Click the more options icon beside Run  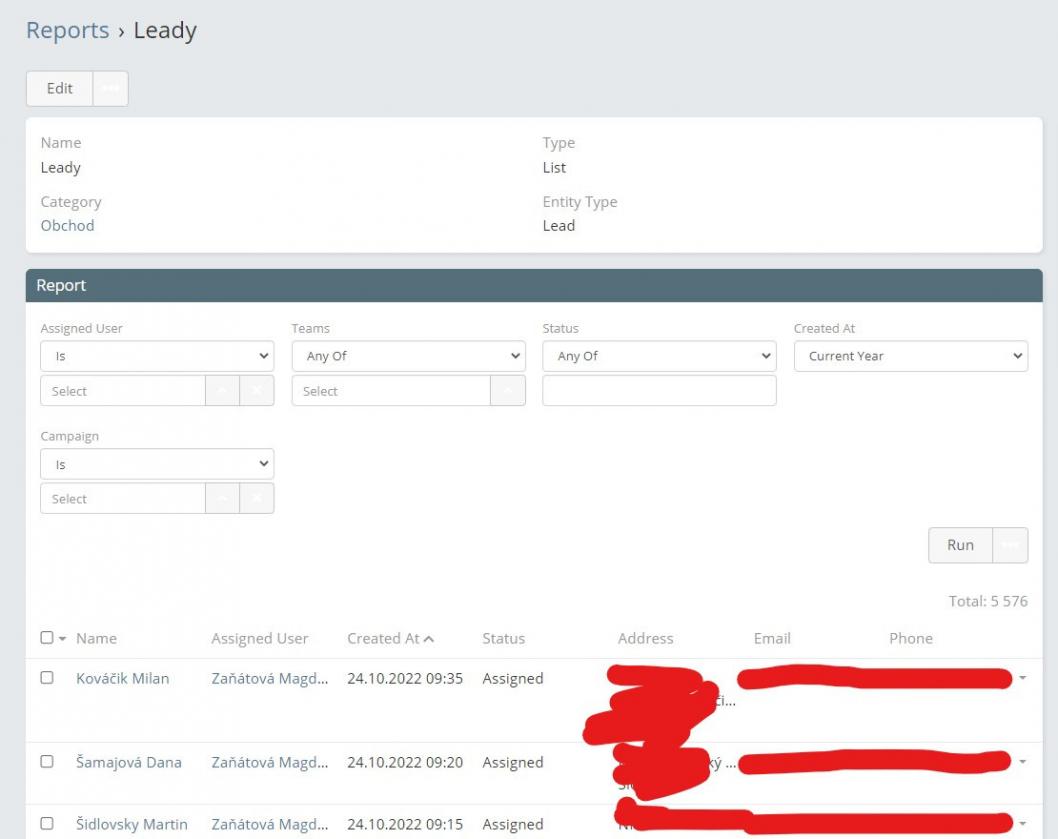[x=1010, y=545]
